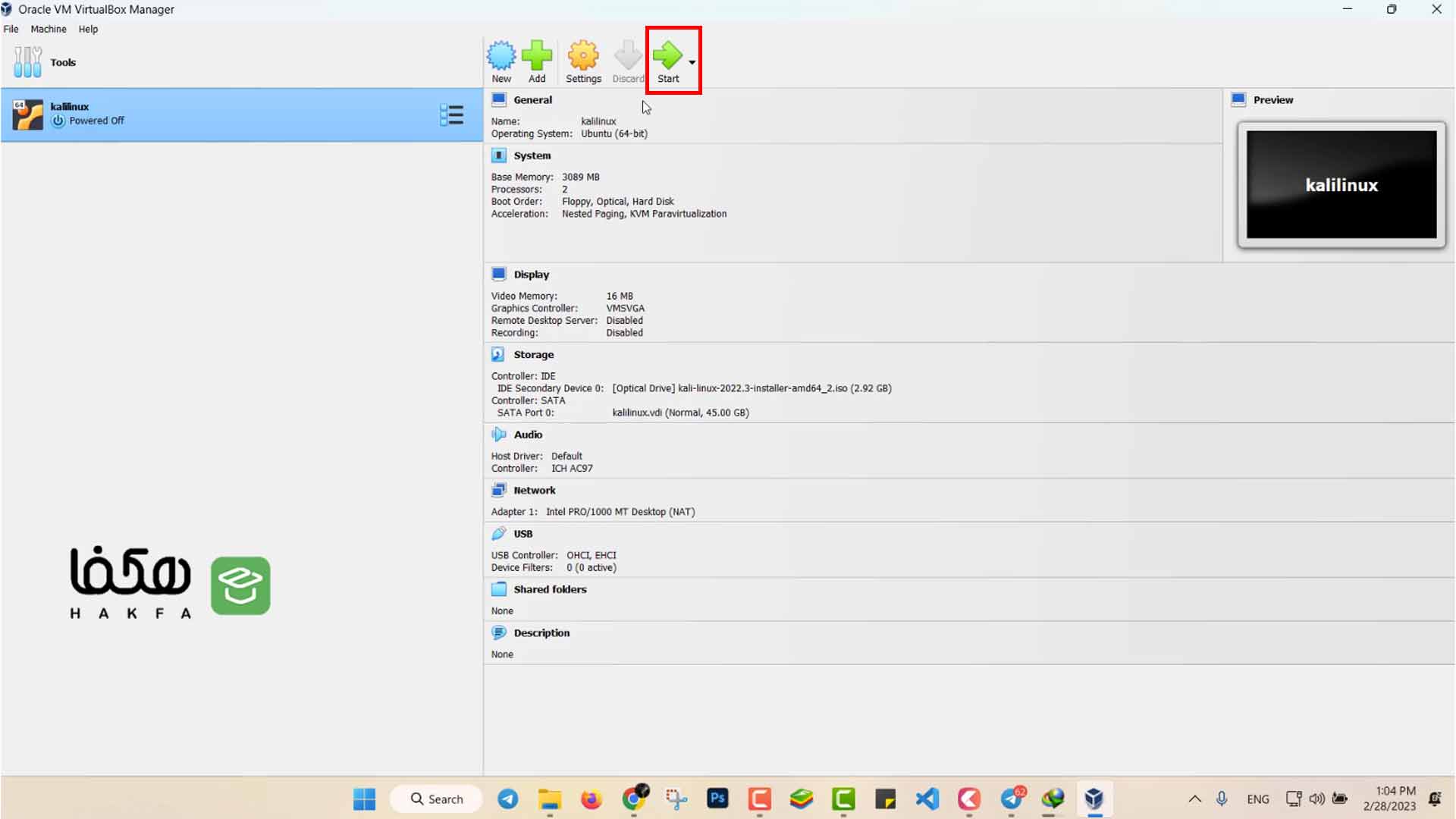The image size is (1456, 819).
Task: Click the General monitor icon
Action: (x=498, y=99)
